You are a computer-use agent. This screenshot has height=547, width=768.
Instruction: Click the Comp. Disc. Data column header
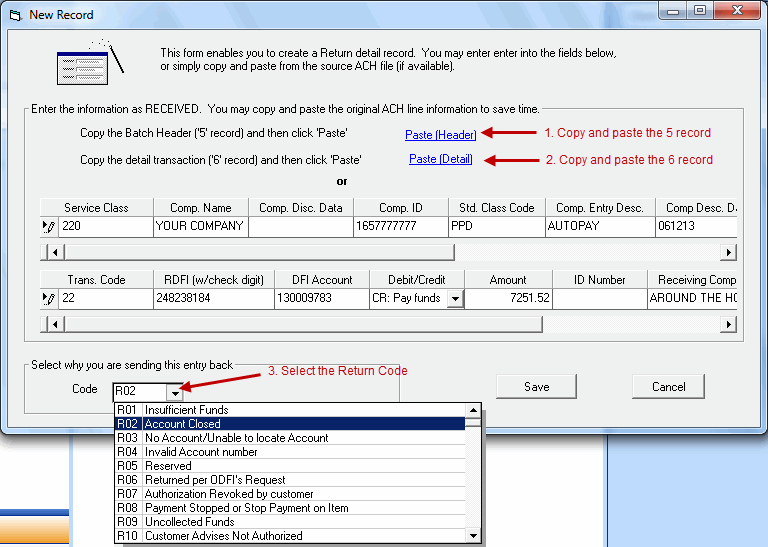click(x=301, y=208)
